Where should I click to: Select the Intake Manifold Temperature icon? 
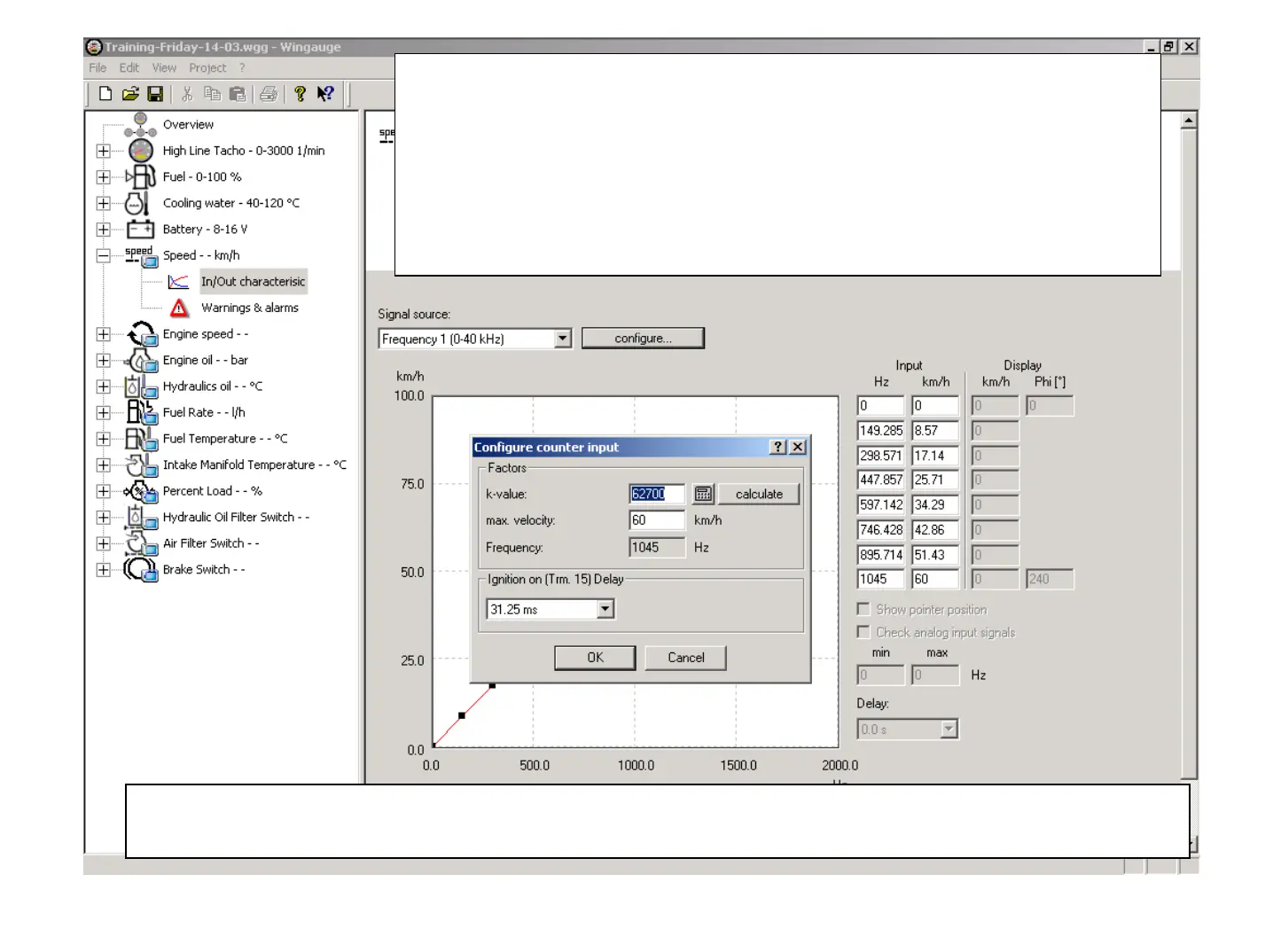click(141, 464)
